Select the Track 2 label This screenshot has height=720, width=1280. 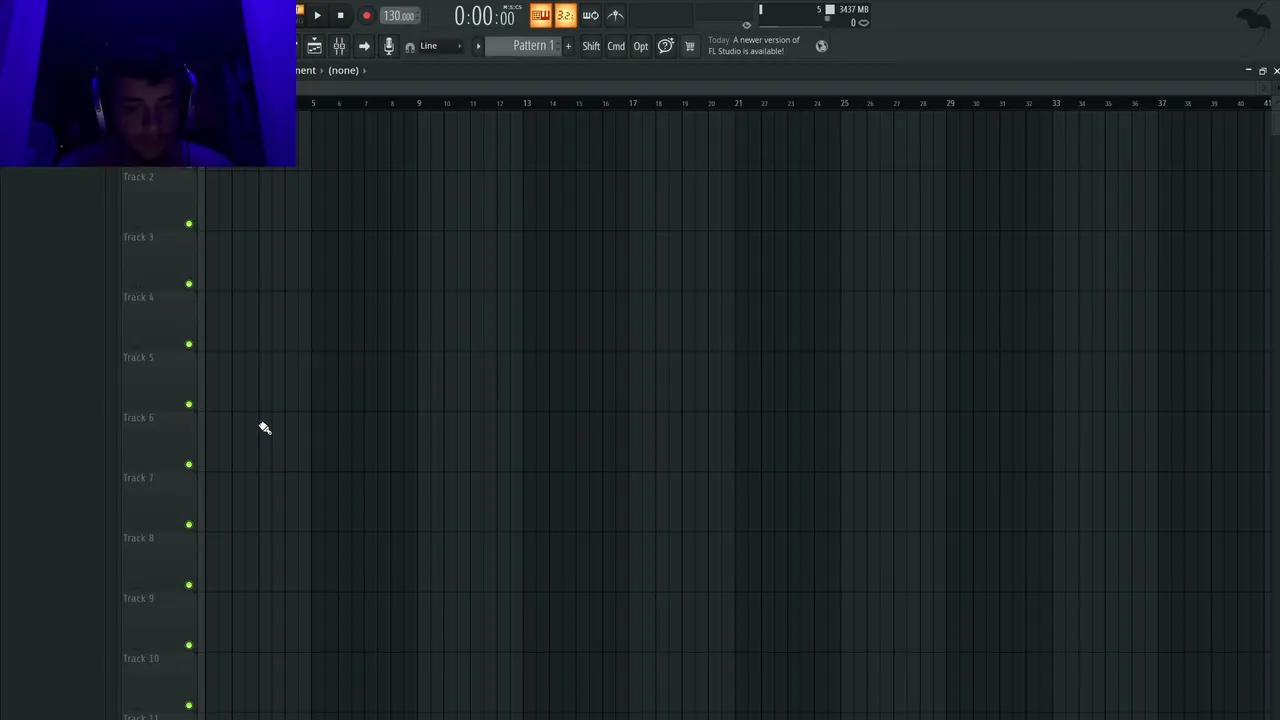coord(138,177)
